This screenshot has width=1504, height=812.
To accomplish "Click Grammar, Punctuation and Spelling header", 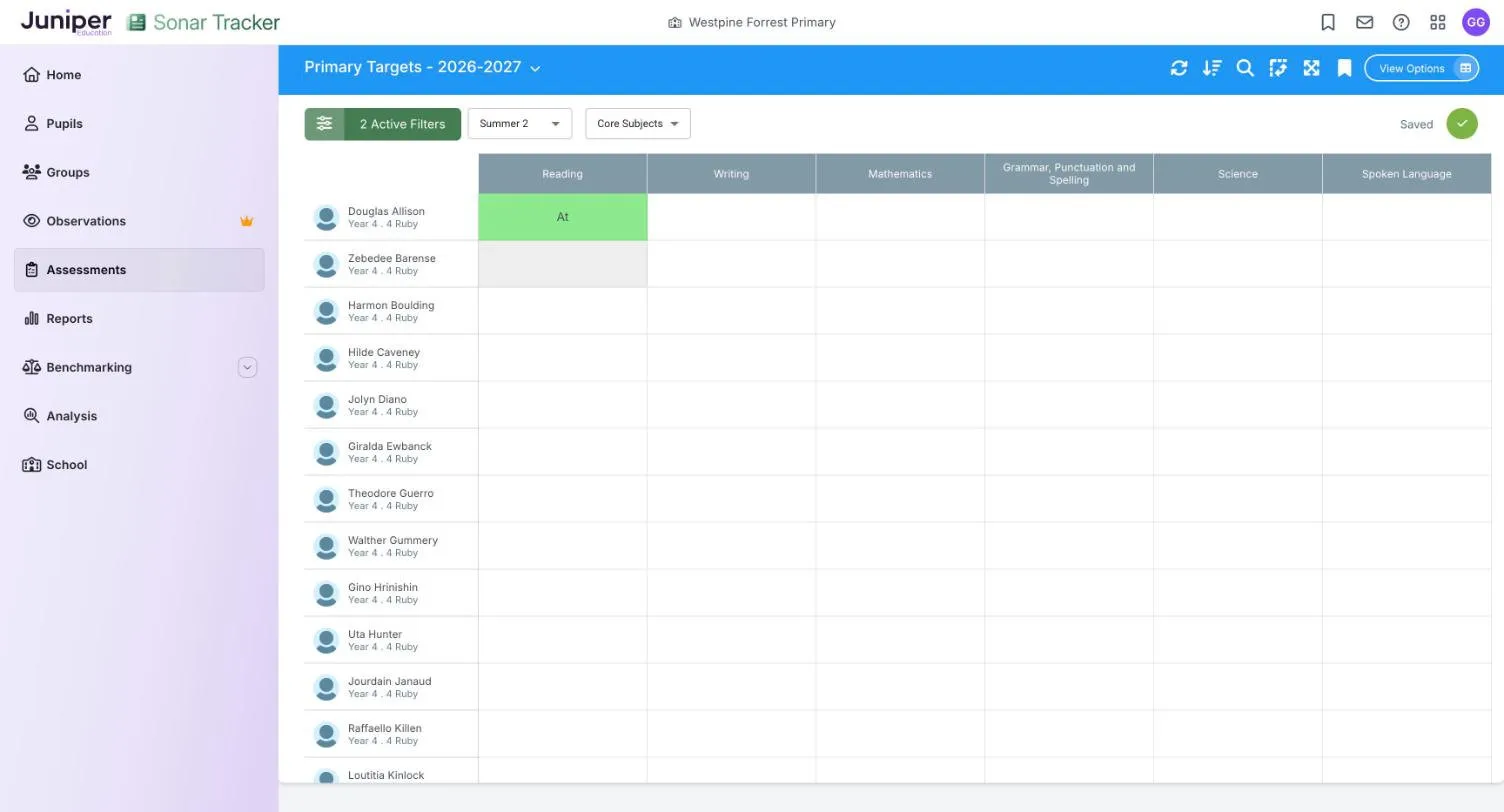I will (1069, 174).
